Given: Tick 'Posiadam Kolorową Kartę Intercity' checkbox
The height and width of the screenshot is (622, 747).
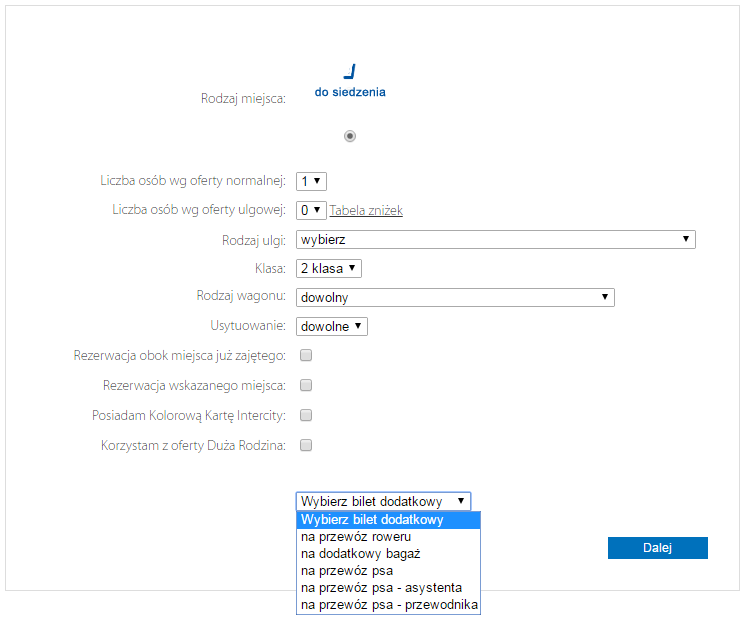Looking at the screenshot, I should click(306, 415).
